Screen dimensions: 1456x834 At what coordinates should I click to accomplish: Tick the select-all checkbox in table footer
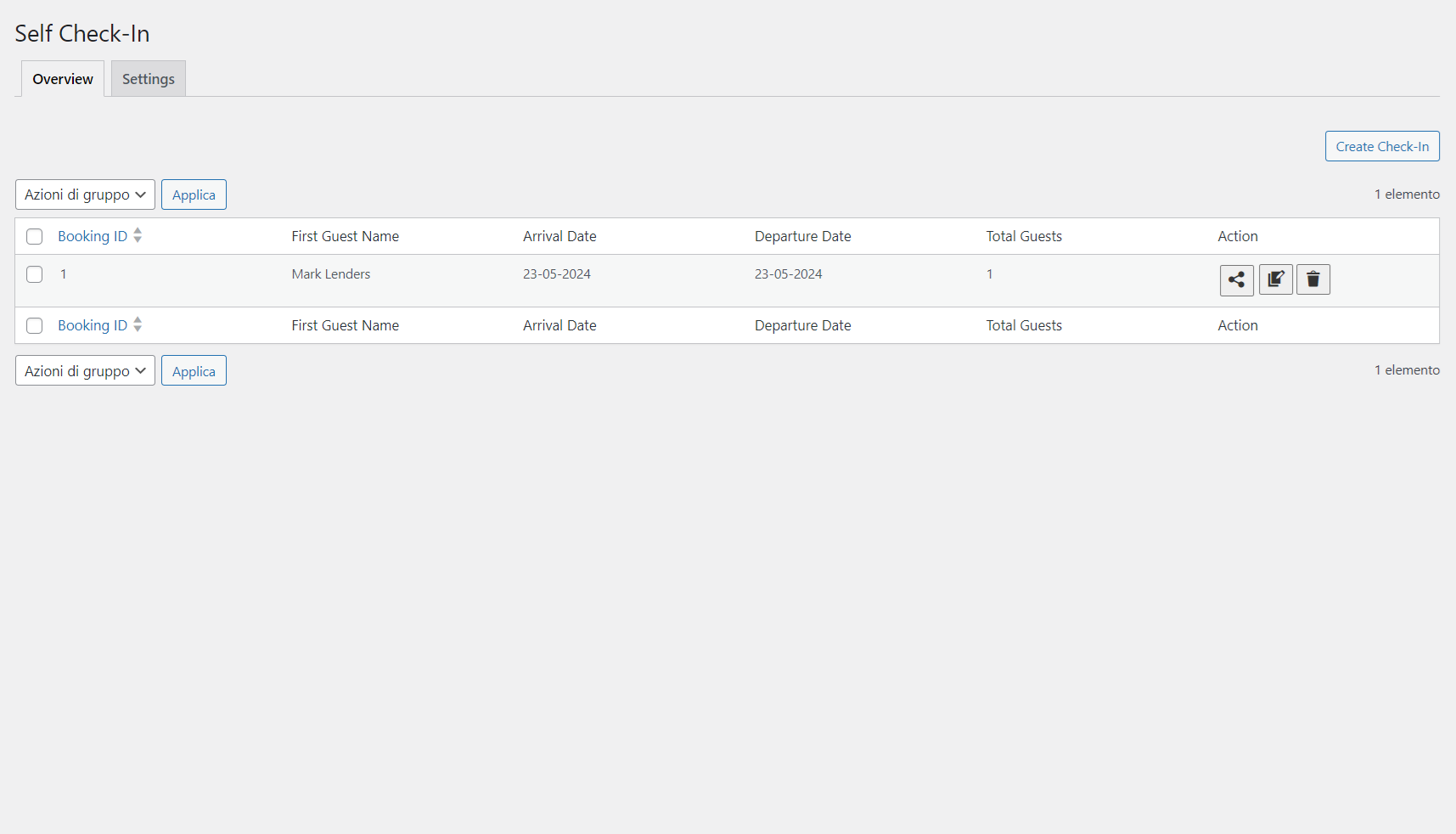[35, 326]
